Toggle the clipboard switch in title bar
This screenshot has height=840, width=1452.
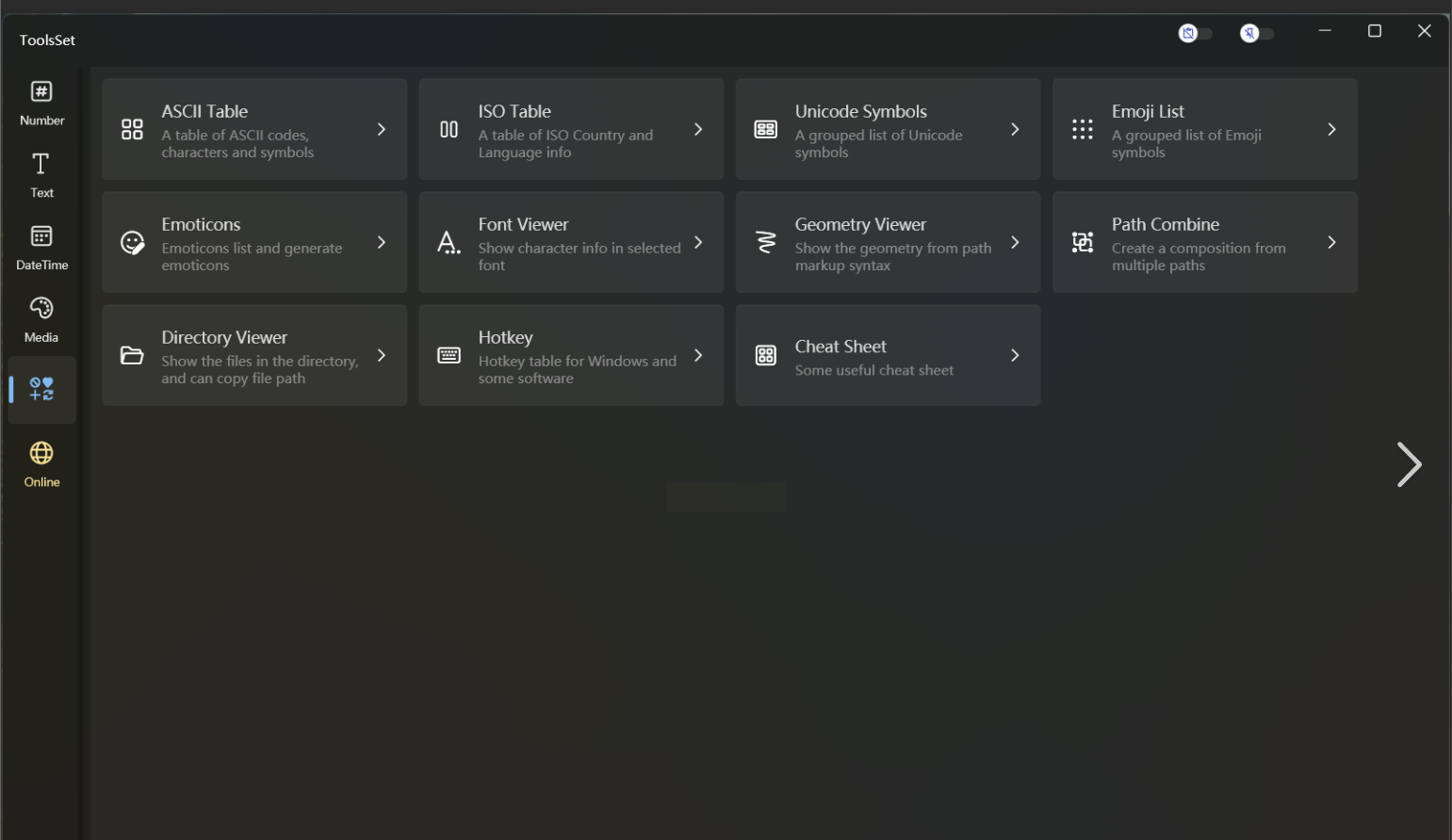click(1195, 34)
